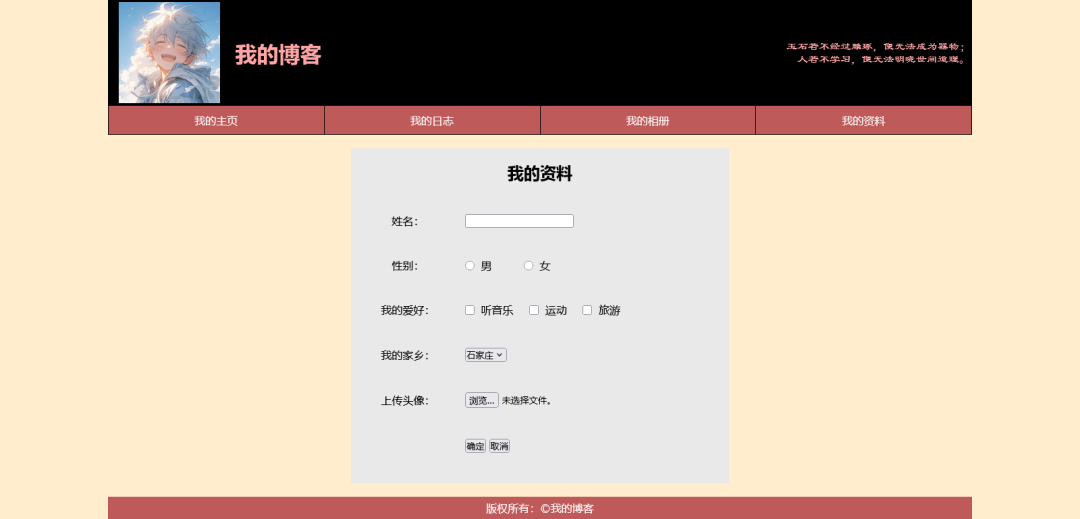This screenshot has height=519, width=1080.
Task: Click the 我的资料 form heading
Action: pyautogui.click(x=539, y=174)
